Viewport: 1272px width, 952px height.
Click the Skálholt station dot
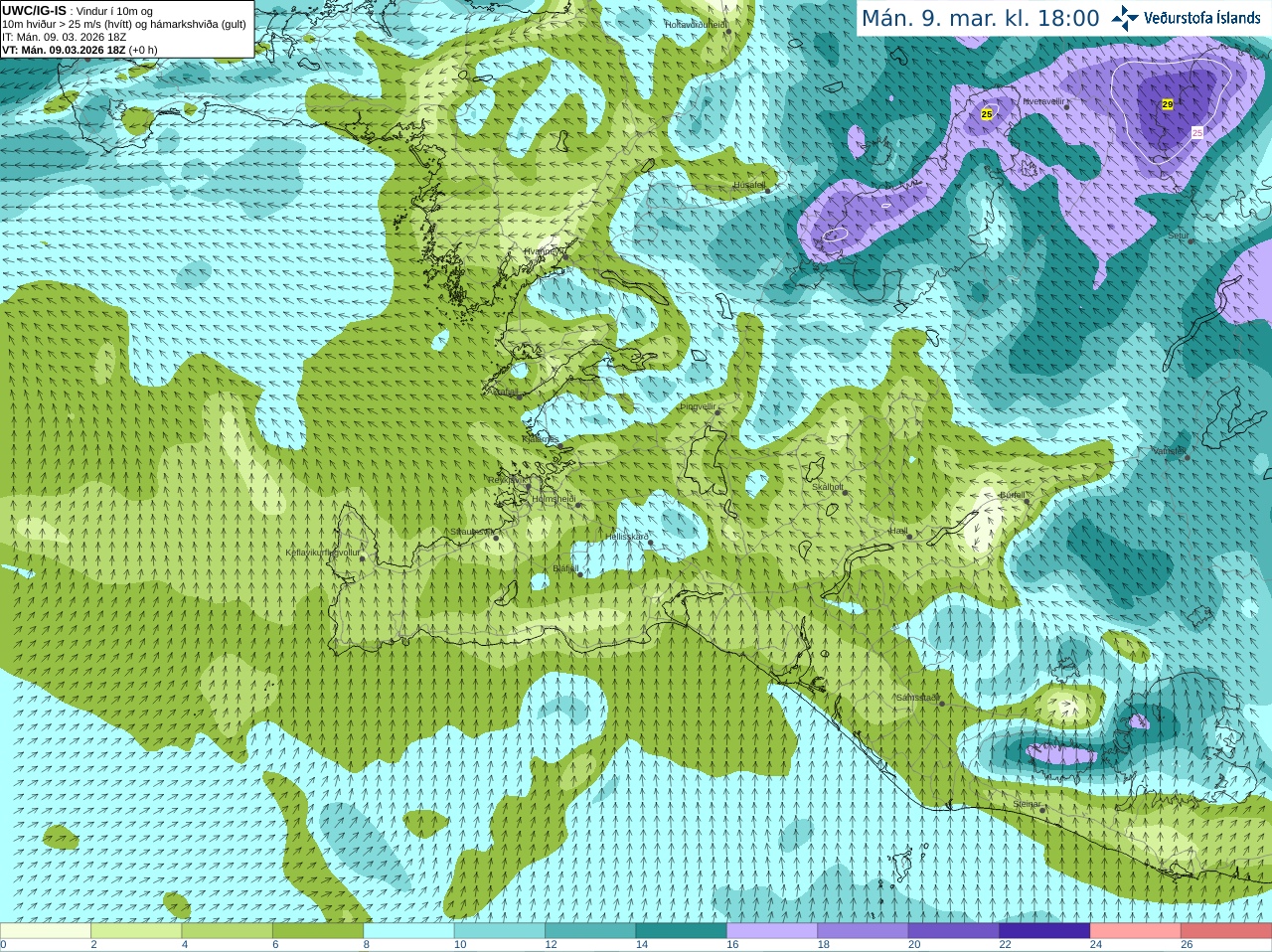point(847,493)
